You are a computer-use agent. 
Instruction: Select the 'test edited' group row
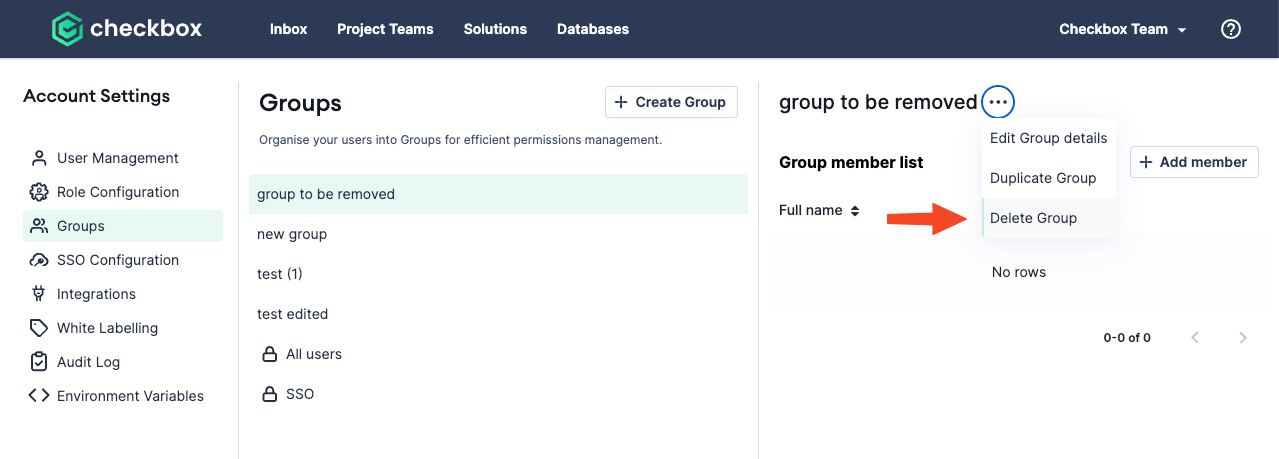click(x=498, y=314)
